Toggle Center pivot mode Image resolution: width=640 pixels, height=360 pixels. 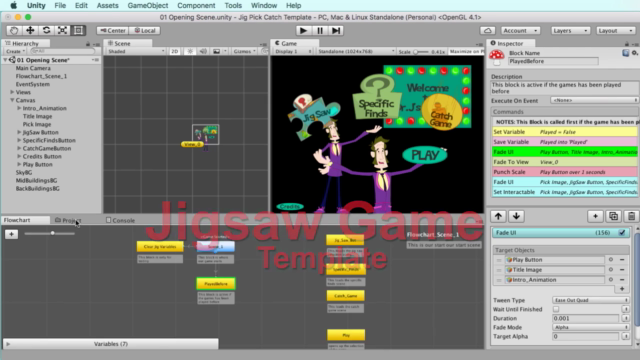tap(113, 31)
